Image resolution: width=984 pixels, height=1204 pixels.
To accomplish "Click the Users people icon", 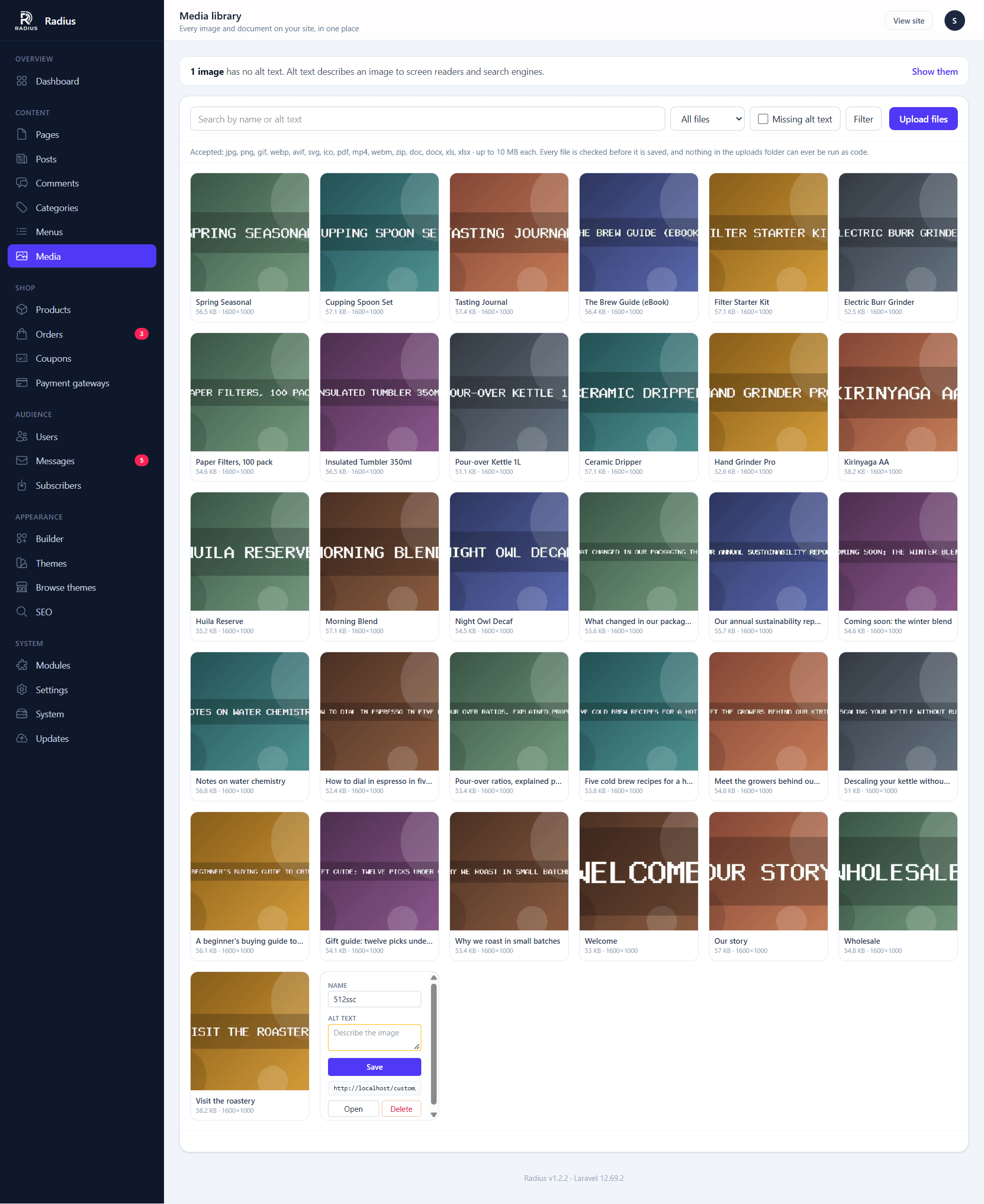I will click(x=22, y=437).
